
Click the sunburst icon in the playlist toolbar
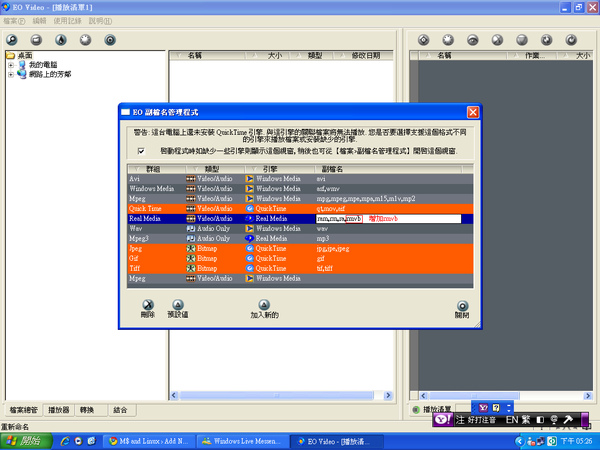[448, 40]
